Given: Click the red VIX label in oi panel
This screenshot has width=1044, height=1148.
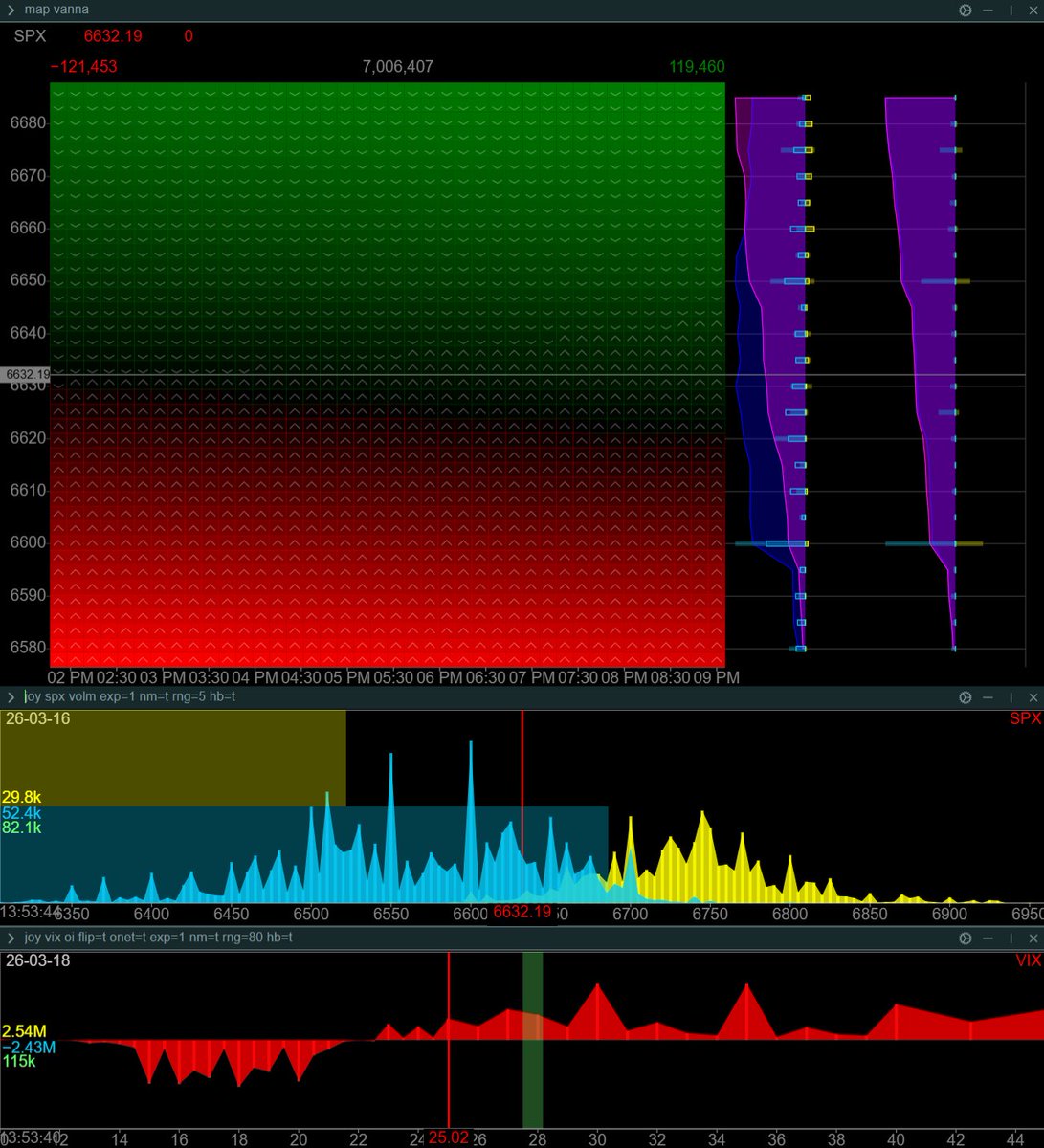Looking at the screenshot, I should click(x=1029, y=960).
